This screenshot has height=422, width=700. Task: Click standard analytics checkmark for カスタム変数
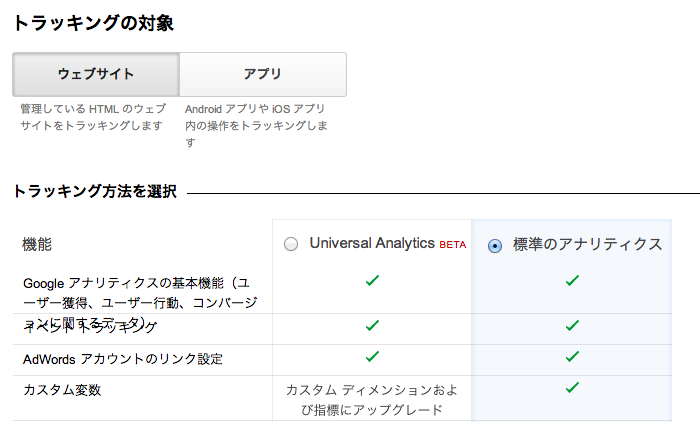[x=572, y=387]
